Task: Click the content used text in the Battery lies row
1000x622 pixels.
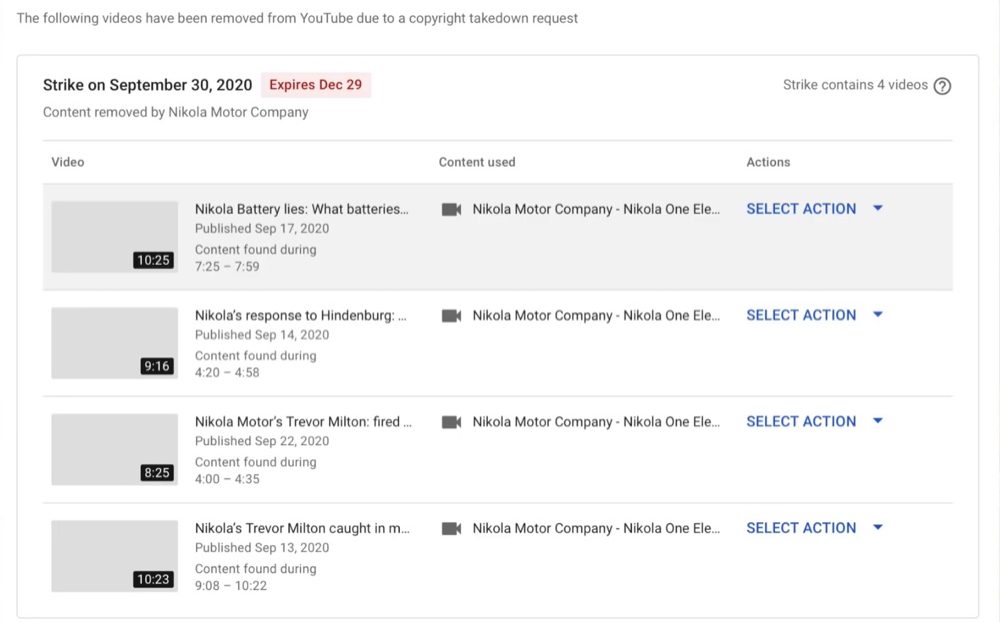Action: [x=596, y=209]
